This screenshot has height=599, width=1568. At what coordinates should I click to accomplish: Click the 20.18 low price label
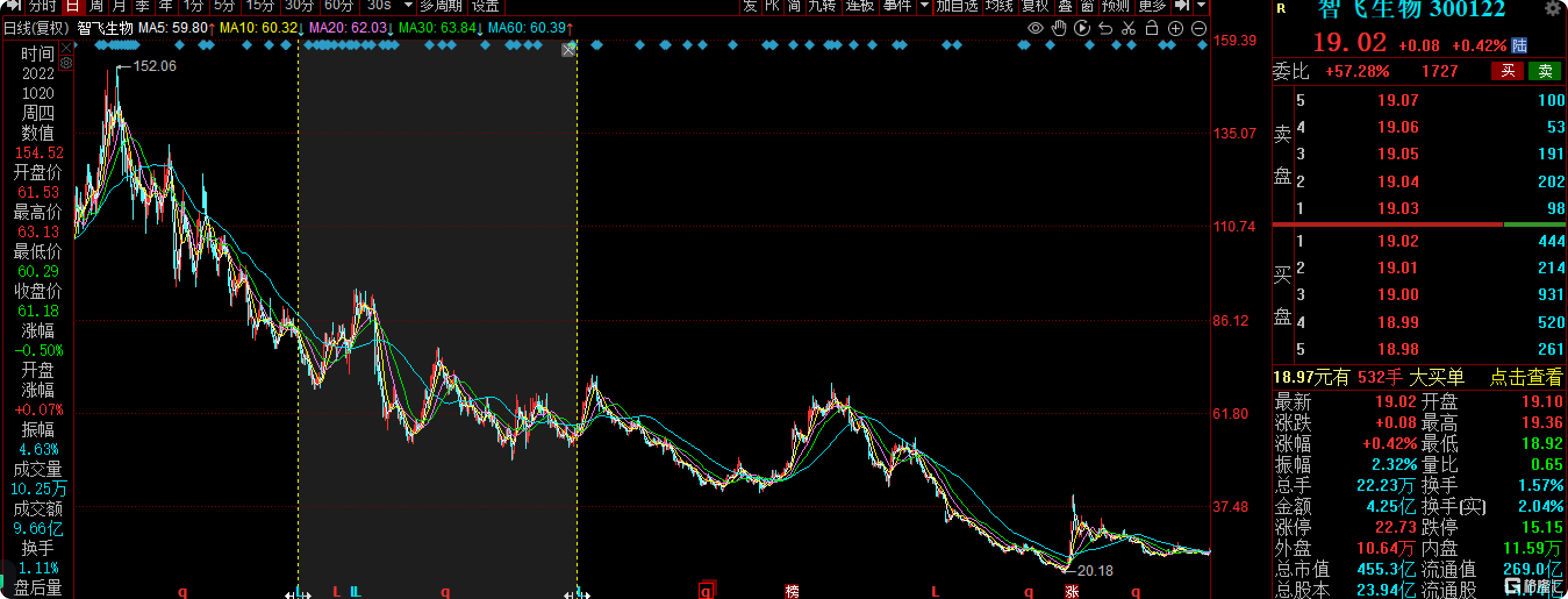tap(1094, 571)
